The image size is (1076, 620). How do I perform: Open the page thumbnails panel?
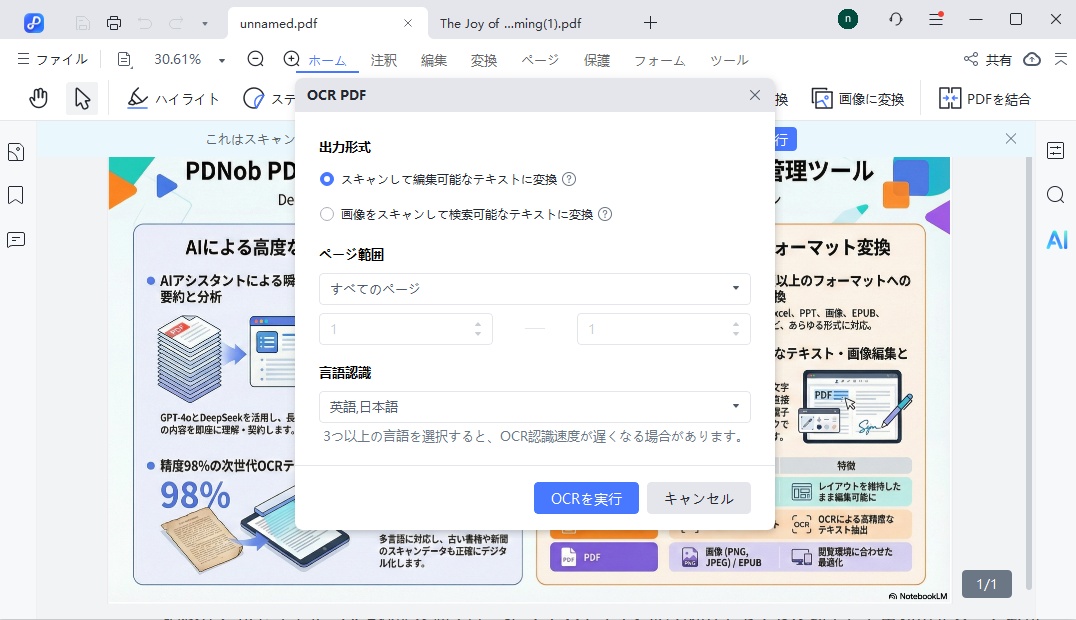point(15,152)
